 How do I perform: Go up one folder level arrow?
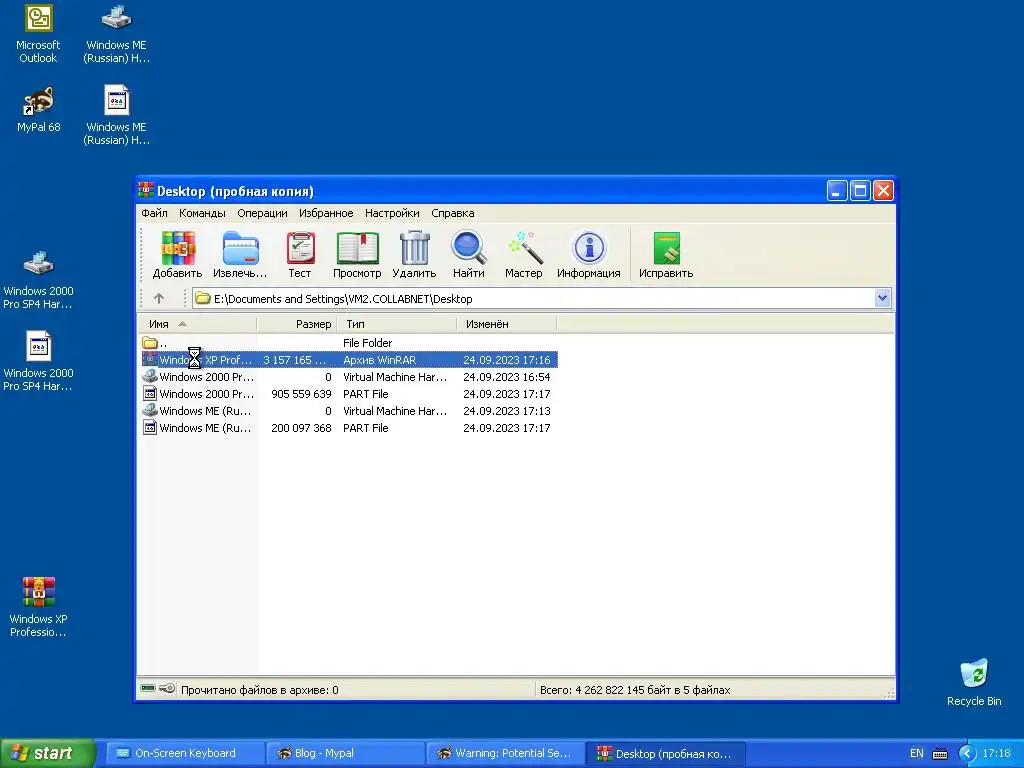159,298
